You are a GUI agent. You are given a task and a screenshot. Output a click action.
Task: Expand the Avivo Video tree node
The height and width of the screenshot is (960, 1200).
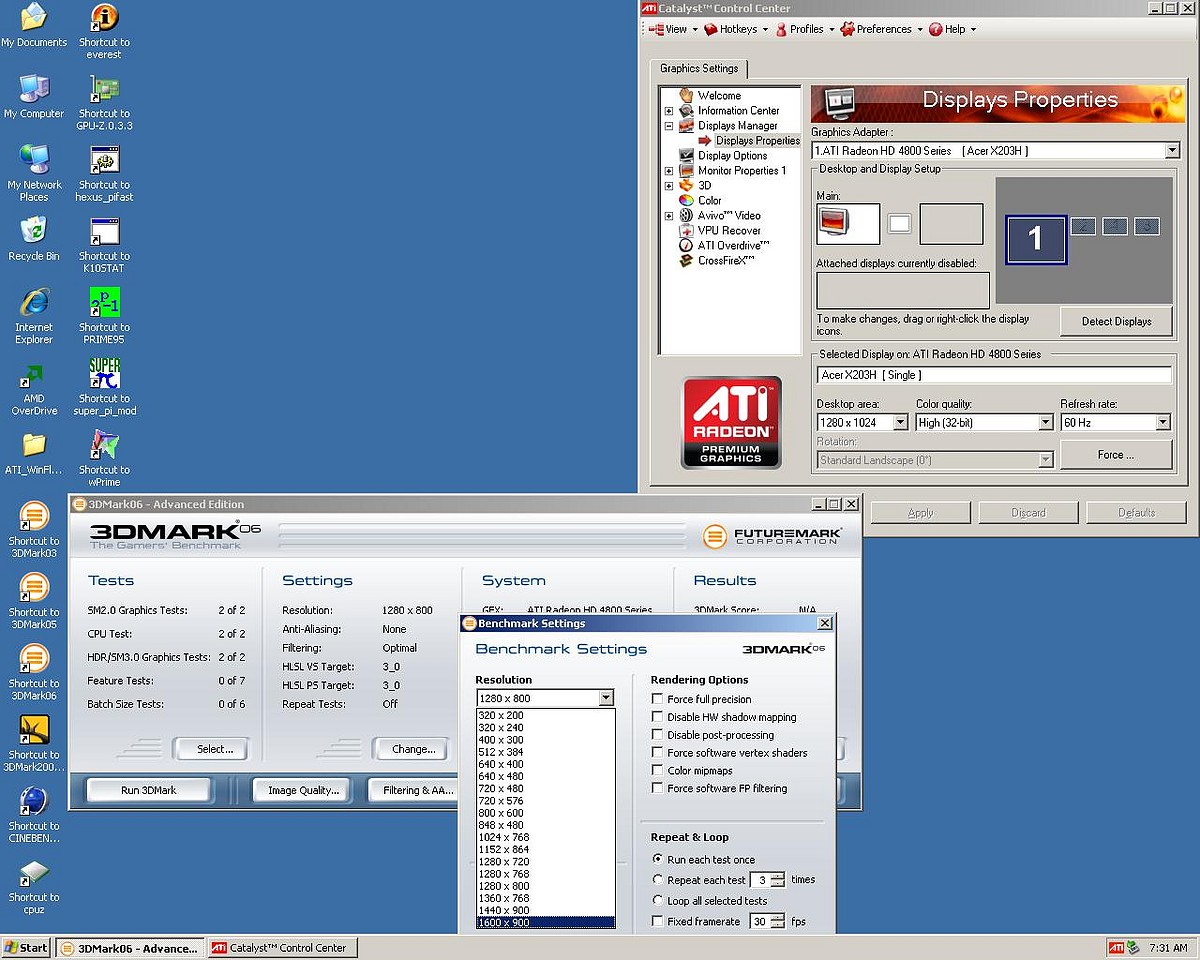coord(669,216)
